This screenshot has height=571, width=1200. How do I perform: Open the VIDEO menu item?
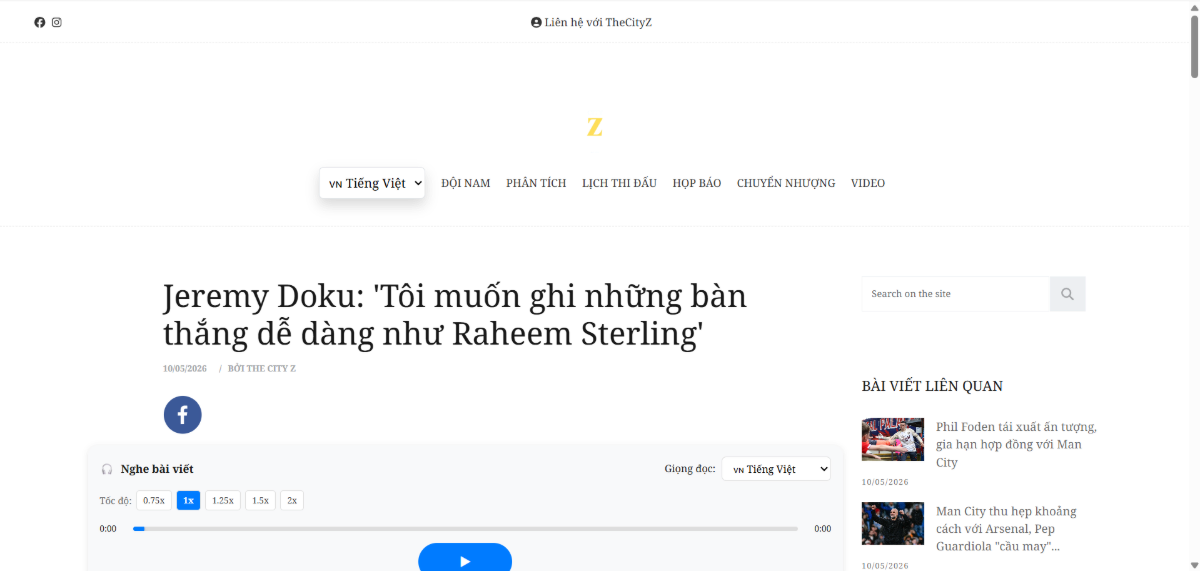[868, 183]
